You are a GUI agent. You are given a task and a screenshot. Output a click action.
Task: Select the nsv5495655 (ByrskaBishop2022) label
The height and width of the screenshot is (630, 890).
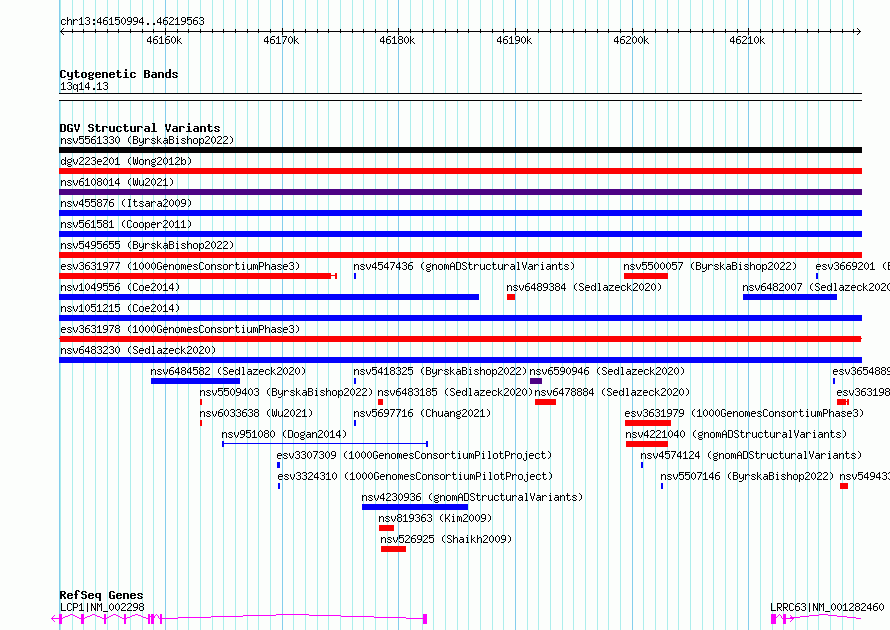click(x=147, y=245)
